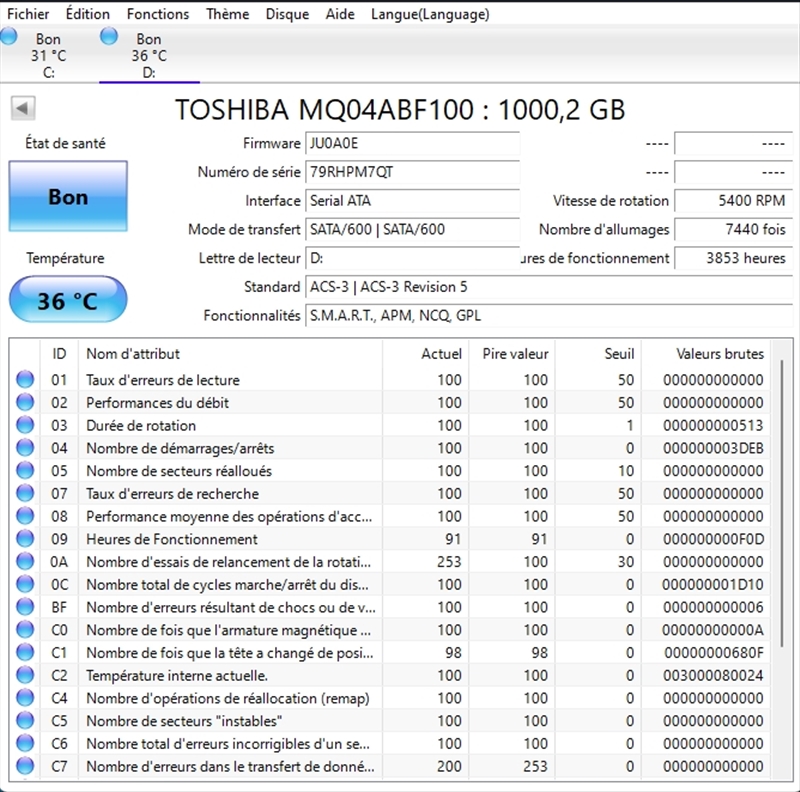Click the status icon for attribute 0C

(25, 584)
